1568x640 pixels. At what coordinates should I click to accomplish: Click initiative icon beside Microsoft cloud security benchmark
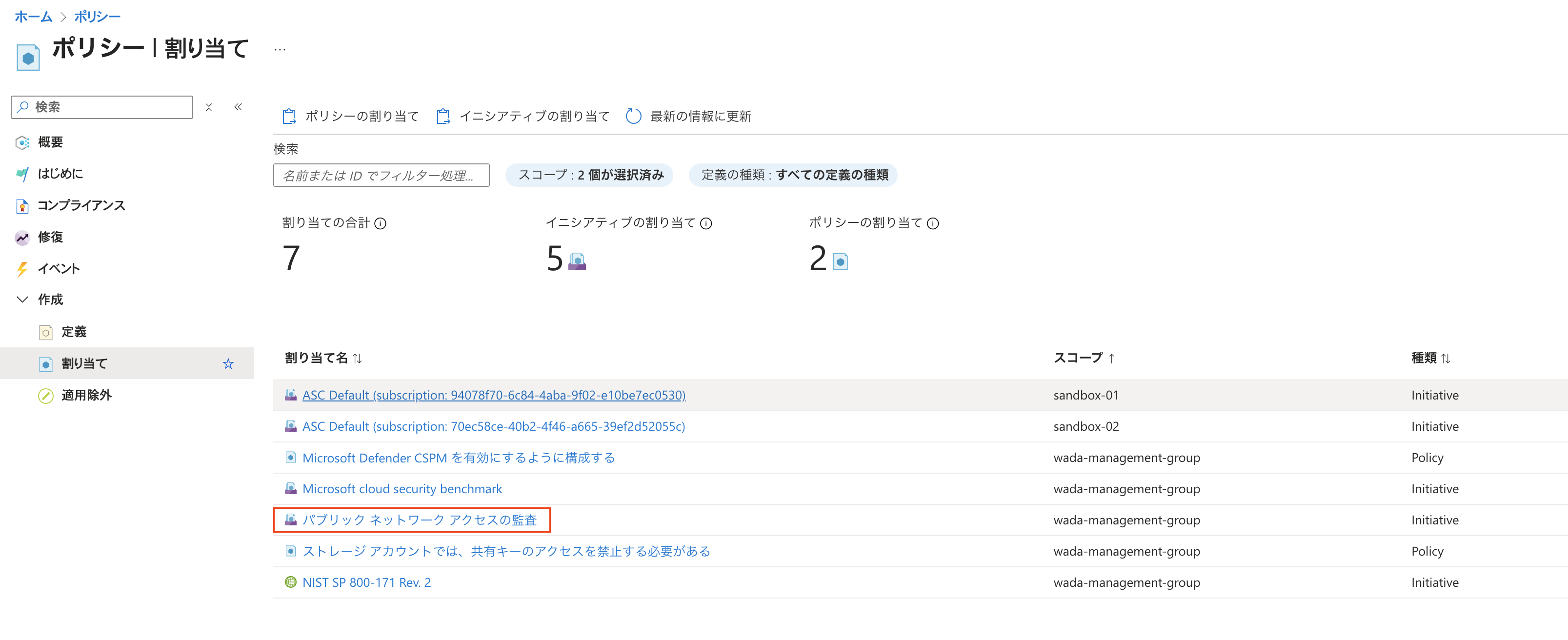point(291,488)
